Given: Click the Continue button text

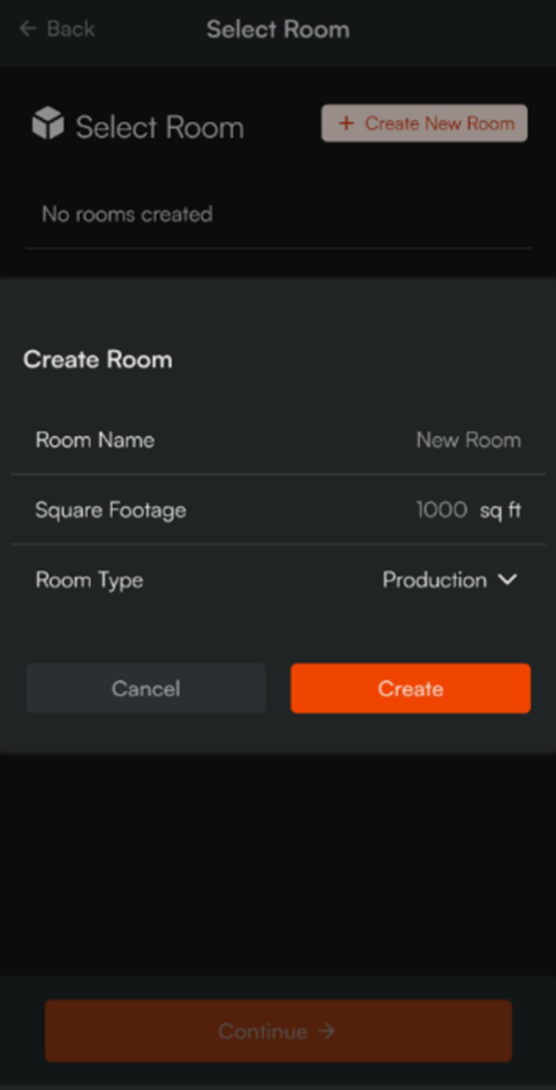Looking at the screenshot, I should [x=263, y=1031].
